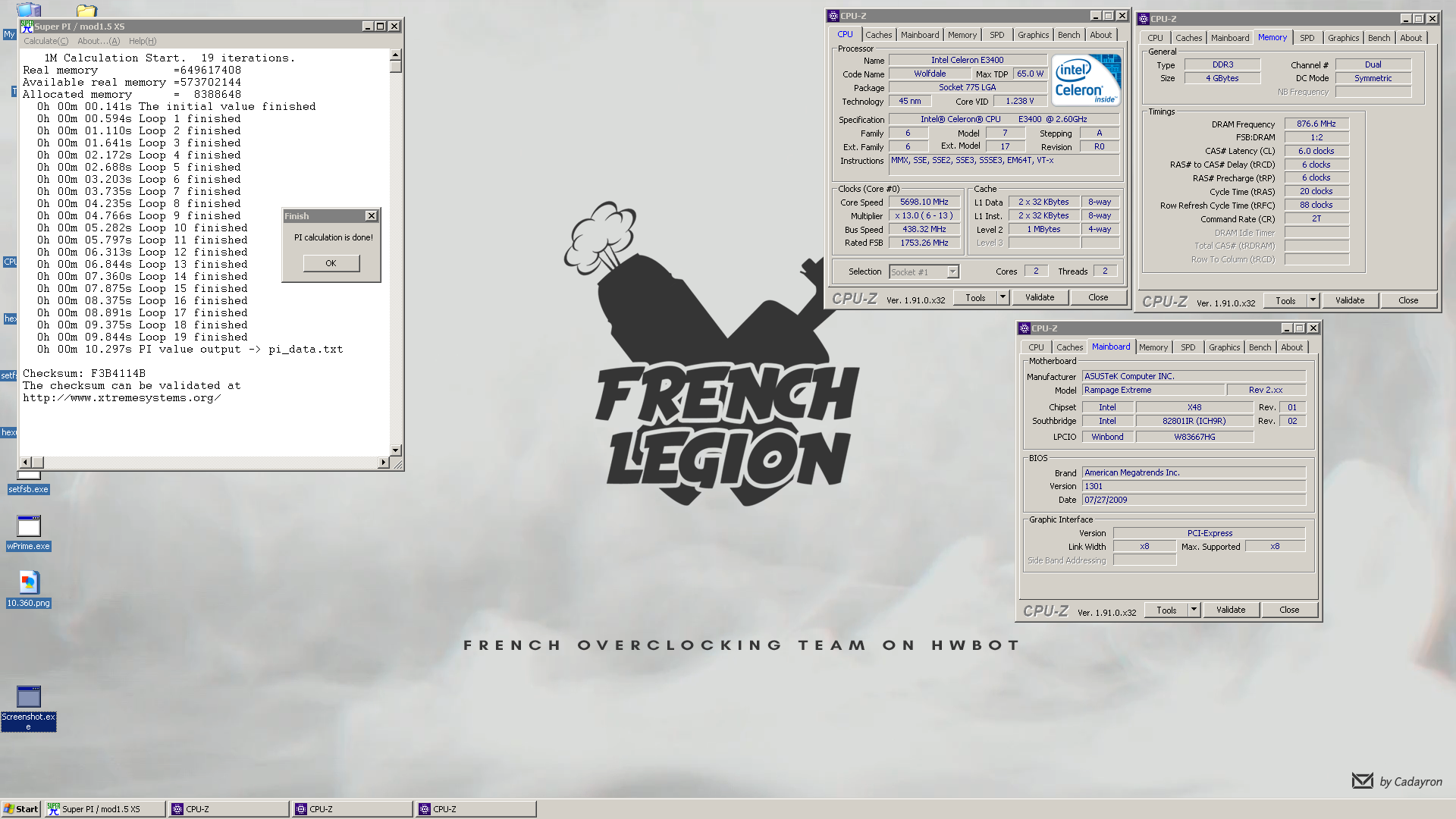Click the CAS# Latency 6.0 clocks value
The width and height of the screenshot is (1456, 819).
(1316, 151)
